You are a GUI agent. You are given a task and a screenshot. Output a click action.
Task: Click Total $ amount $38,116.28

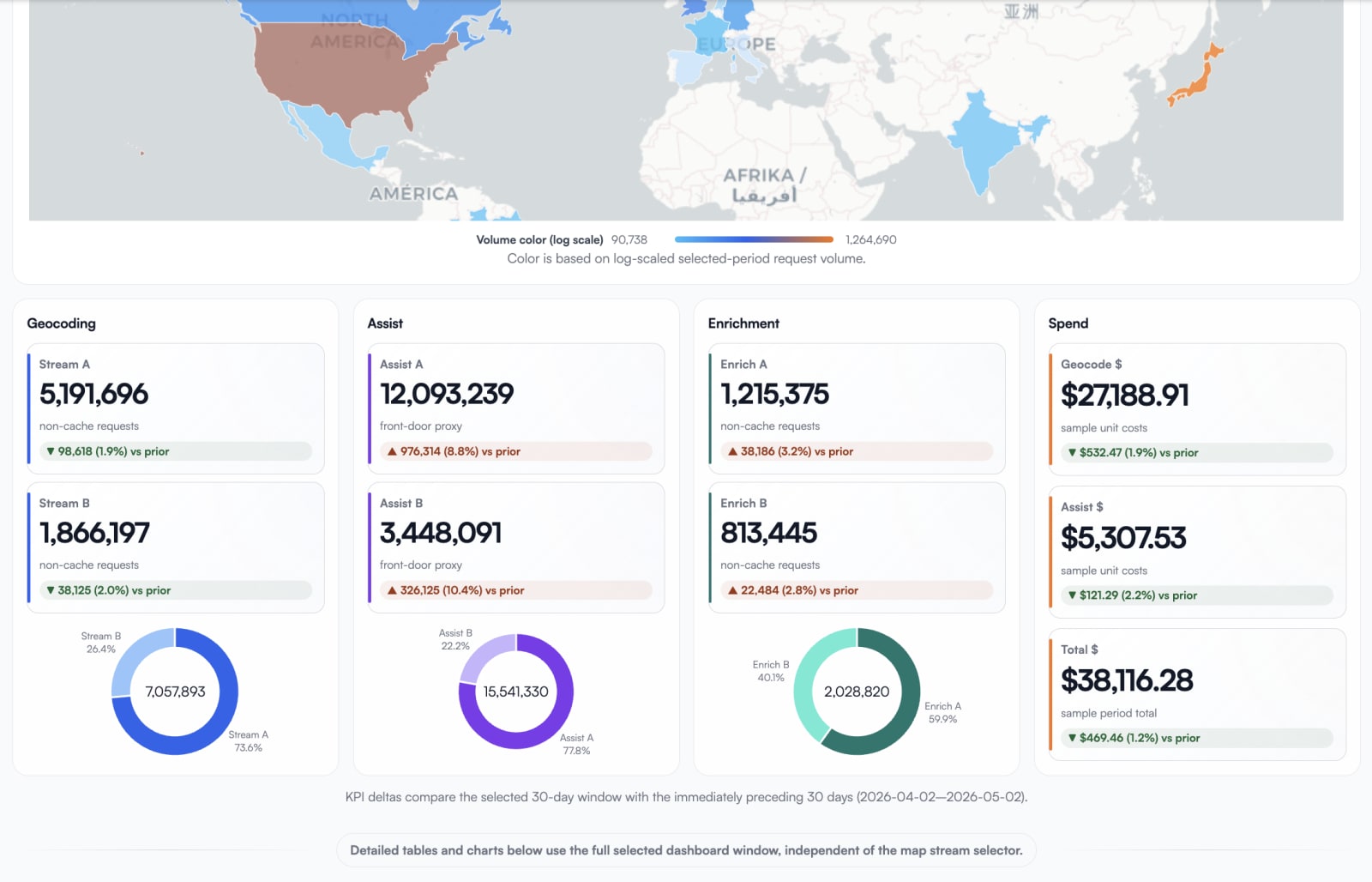coord(1127,680)
